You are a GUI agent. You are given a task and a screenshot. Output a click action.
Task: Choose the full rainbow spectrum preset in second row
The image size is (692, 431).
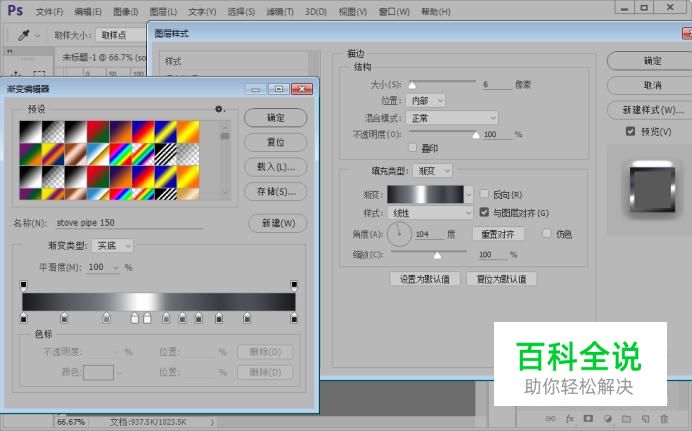coord(121,154)
